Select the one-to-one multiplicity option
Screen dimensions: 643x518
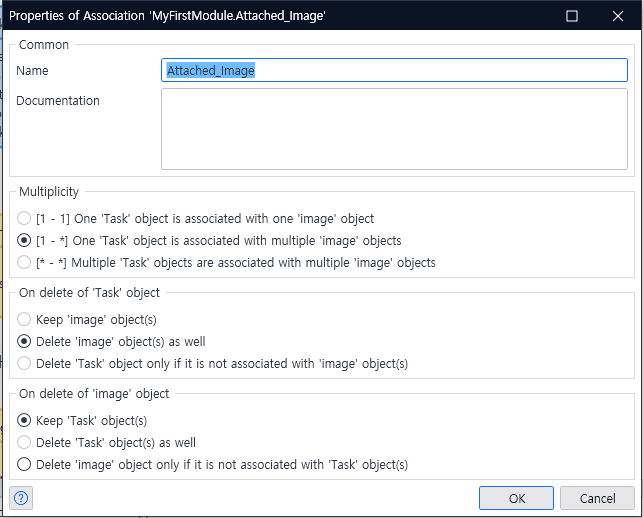pos(25,218)
